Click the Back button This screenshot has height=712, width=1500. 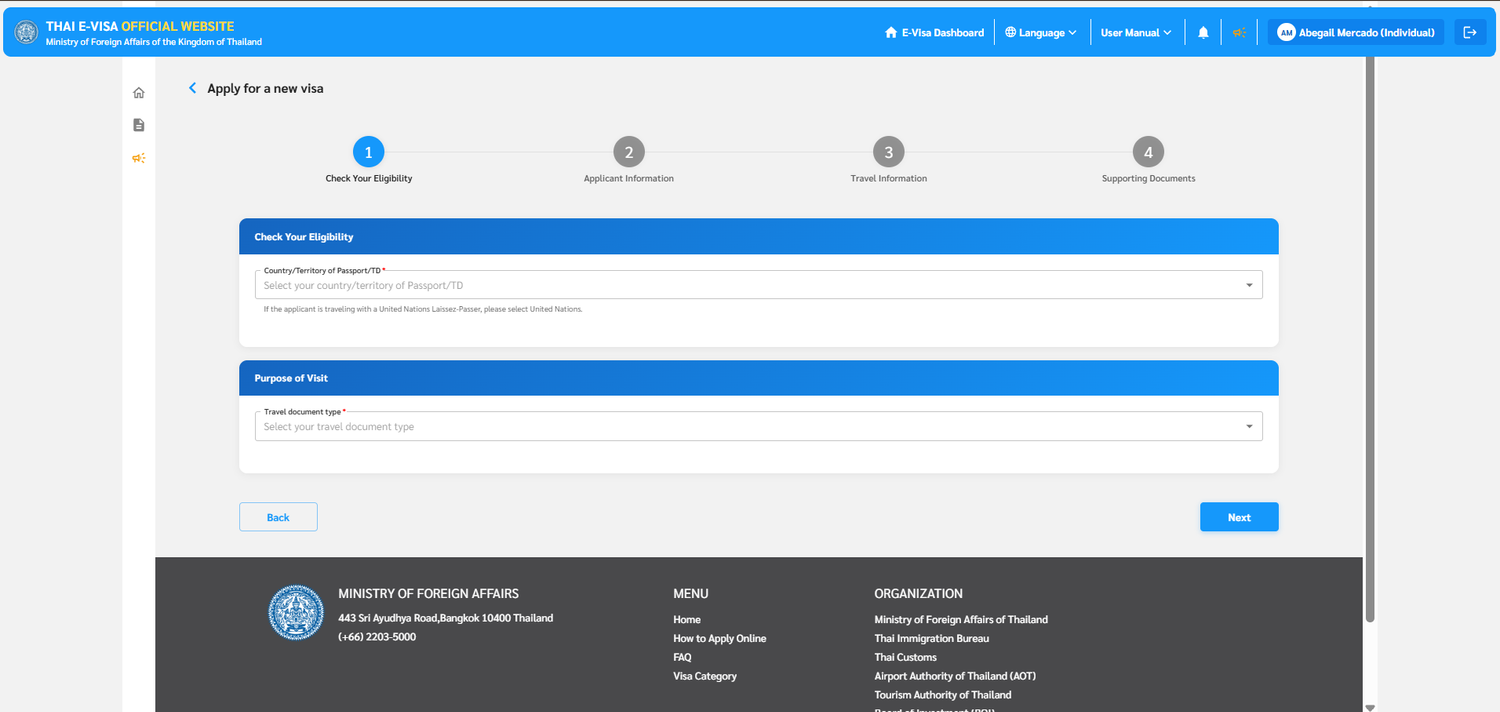278,517
